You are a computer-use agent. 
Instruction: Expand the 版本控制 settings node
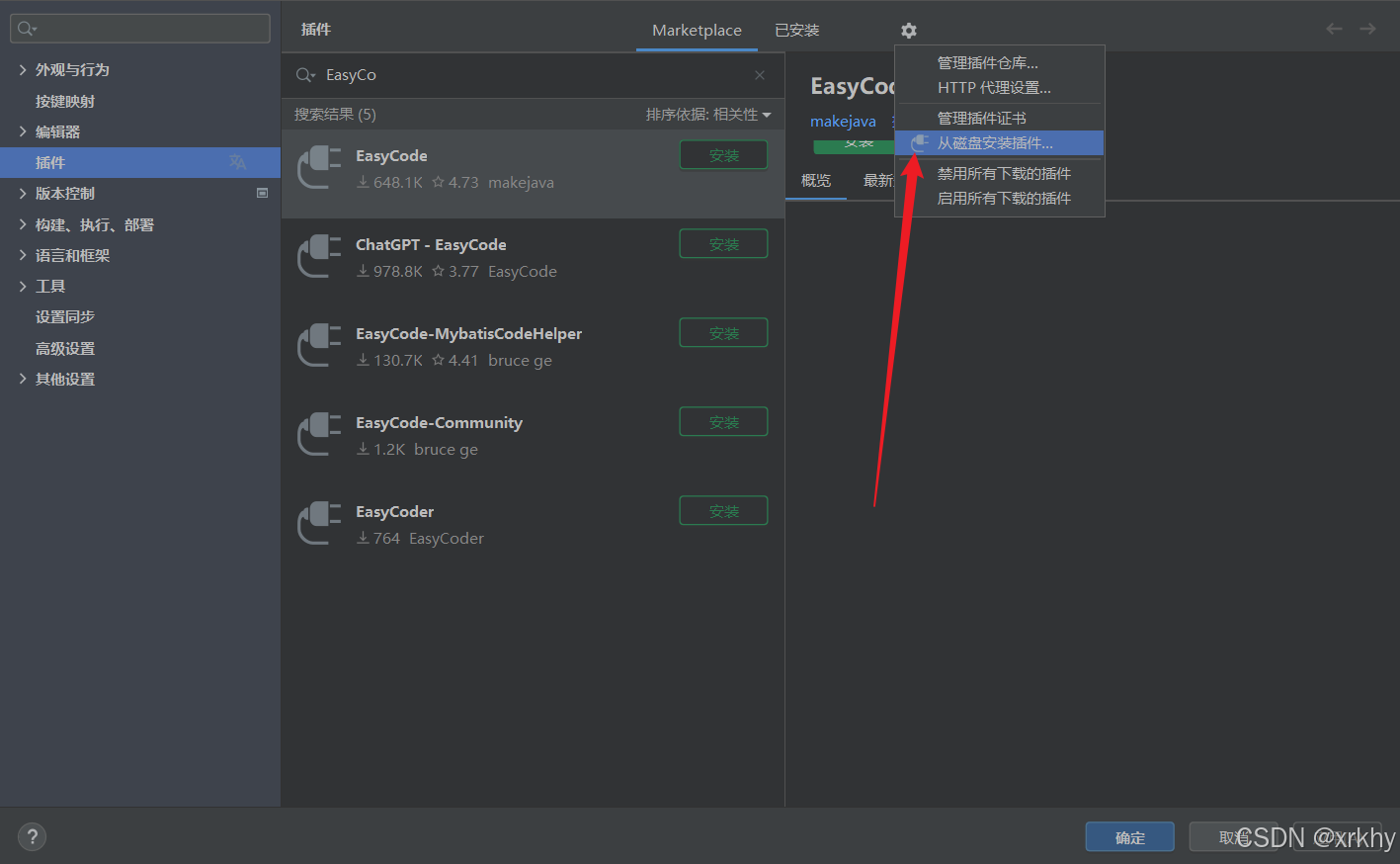tap(23, 193)
